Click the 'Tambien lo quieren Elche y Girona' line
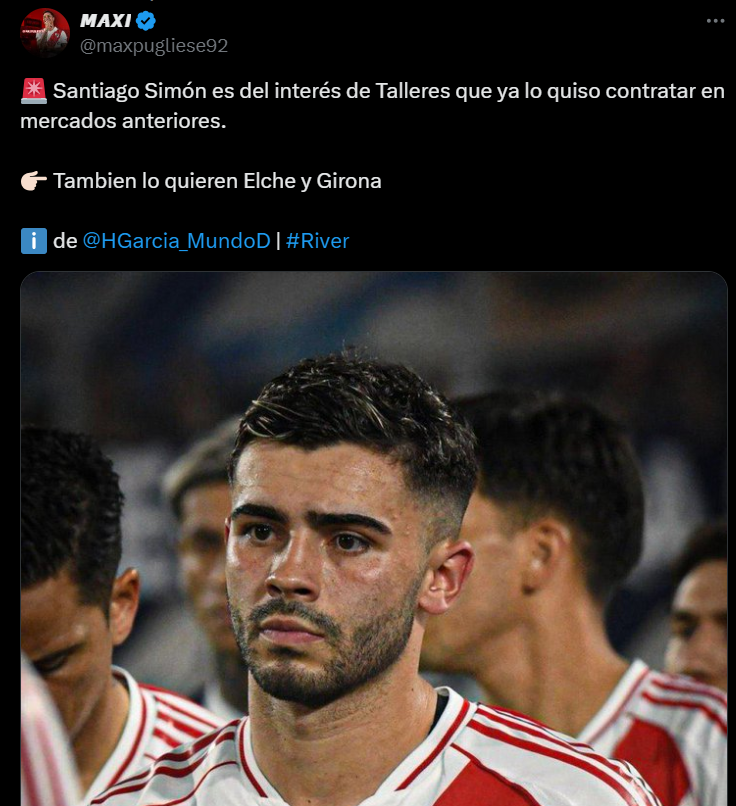 [x=217, y=181]
